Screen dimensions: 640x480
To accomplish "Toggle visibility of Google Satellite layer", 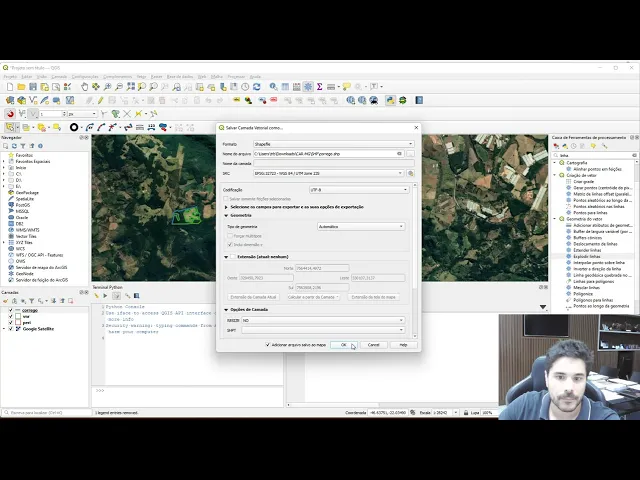I will click(x=11, y=329).
